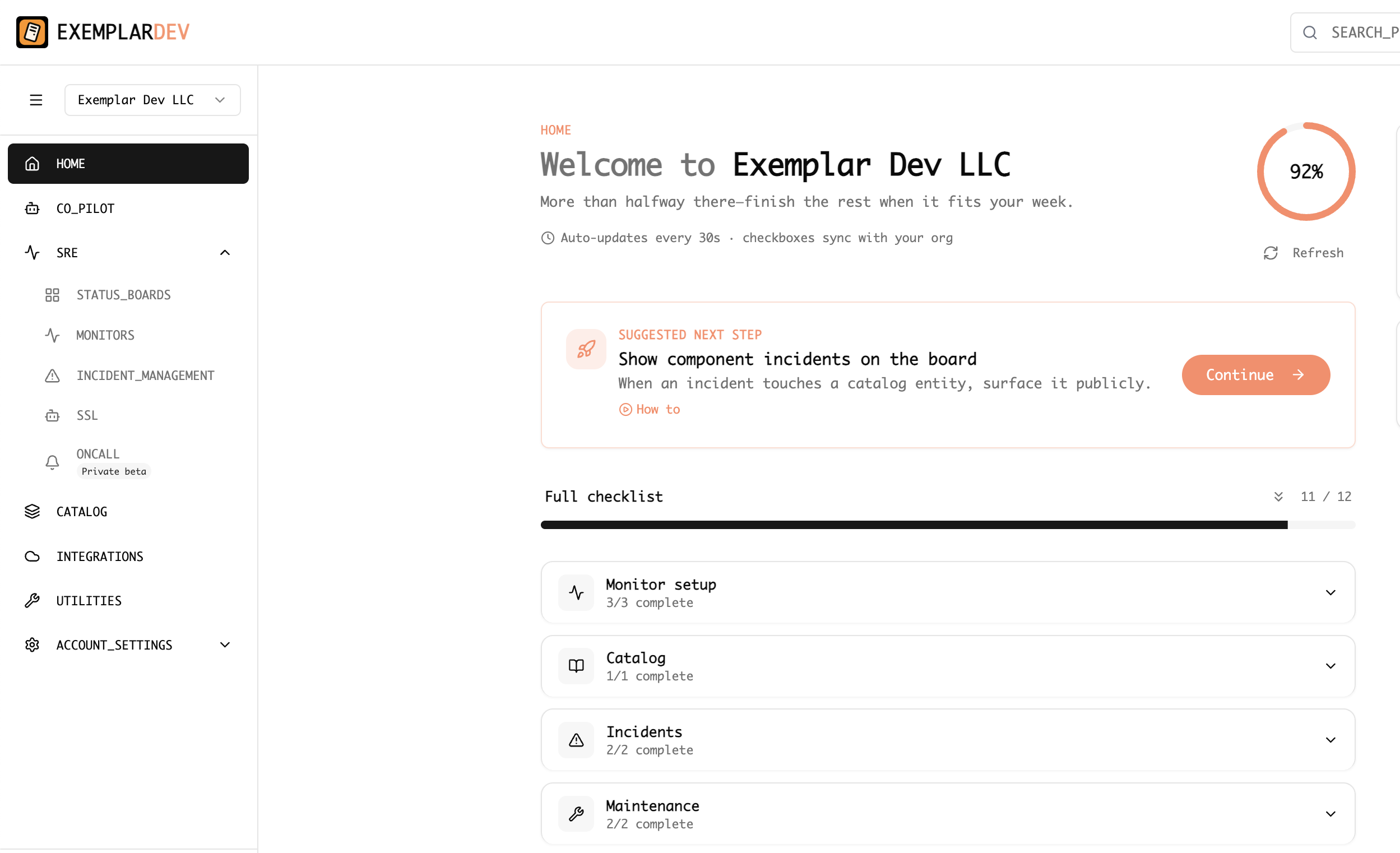Expand the Monitor setup checklist section
1400x853 pixels.
tap(1330, 592)
